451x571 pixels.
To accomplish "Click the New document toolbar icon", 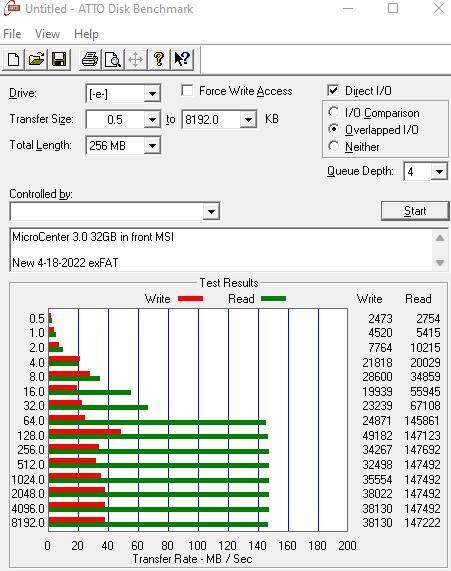I will click(x=13, y=59).
